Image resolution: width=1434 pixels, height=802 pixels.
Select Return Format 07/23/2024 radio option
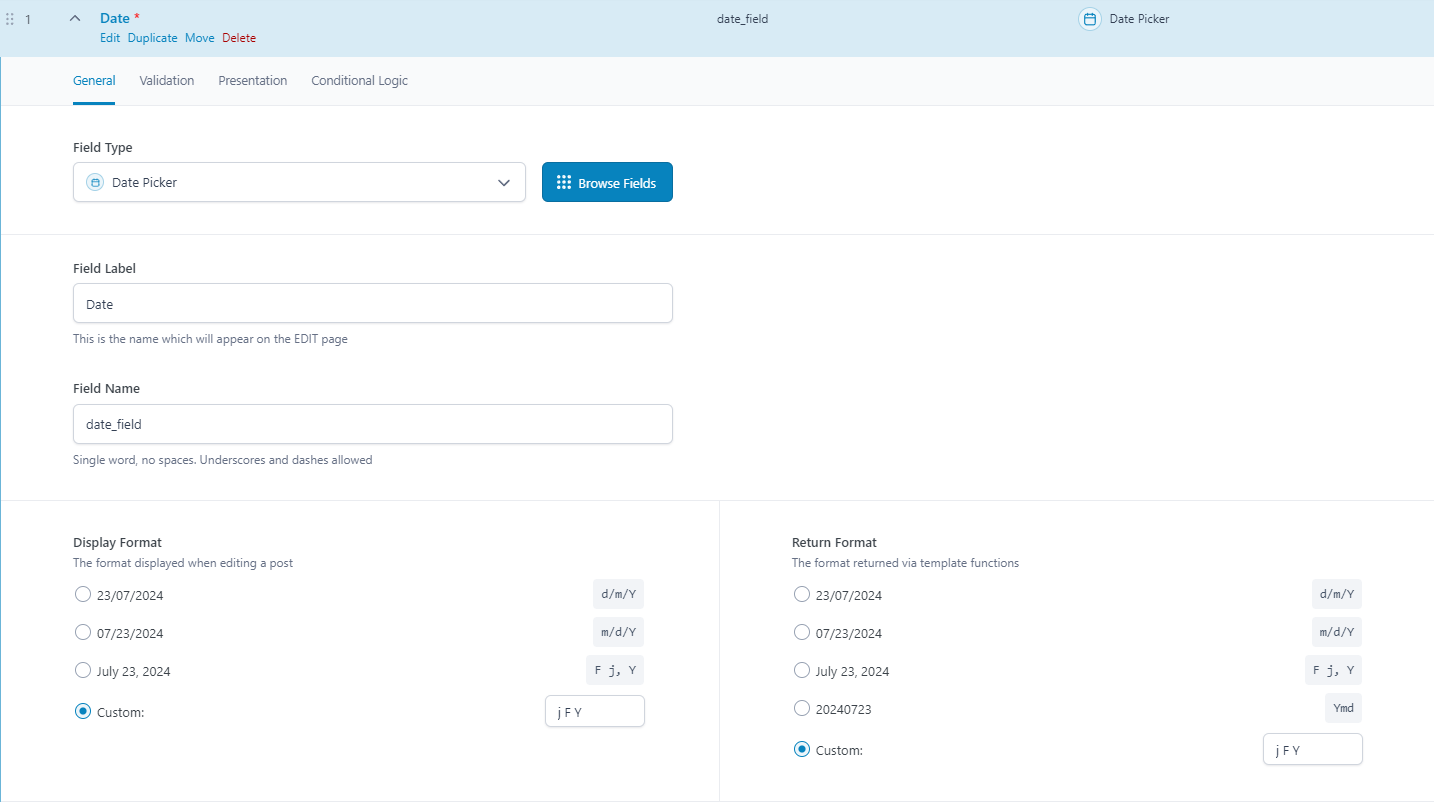coord(802,633)
